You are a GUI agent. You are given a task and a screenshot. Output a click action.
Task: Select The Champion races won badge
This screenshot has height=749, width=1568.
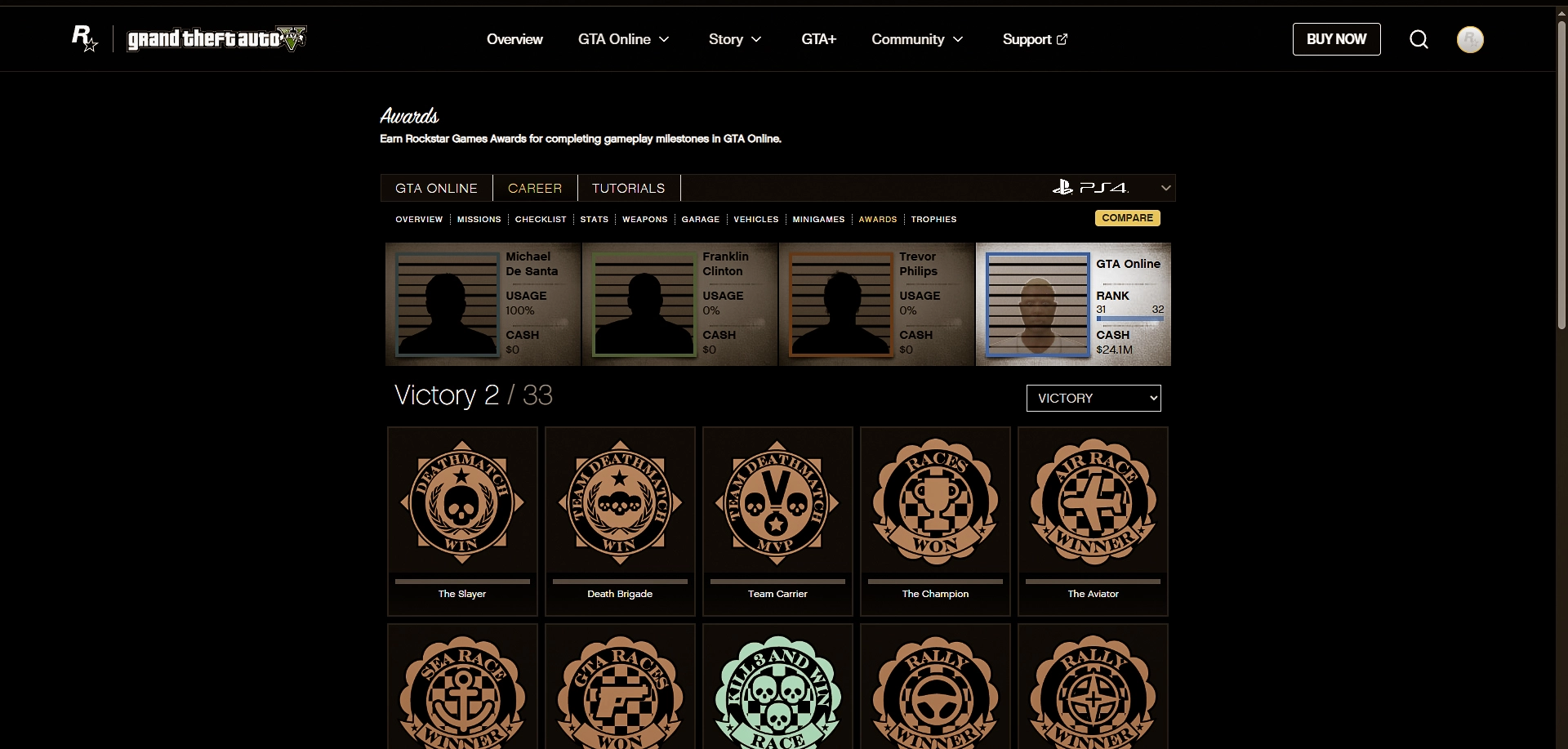[x=935, y=504]
